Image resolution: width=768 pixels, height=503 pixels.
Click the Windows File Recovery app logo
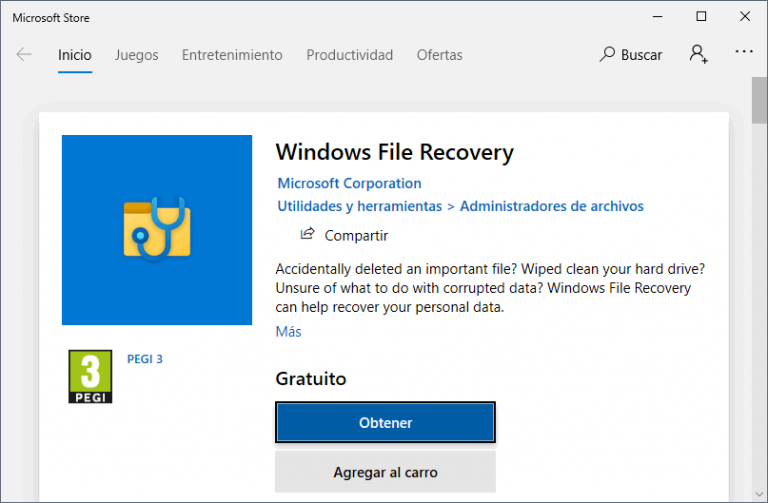pos(157,230)
